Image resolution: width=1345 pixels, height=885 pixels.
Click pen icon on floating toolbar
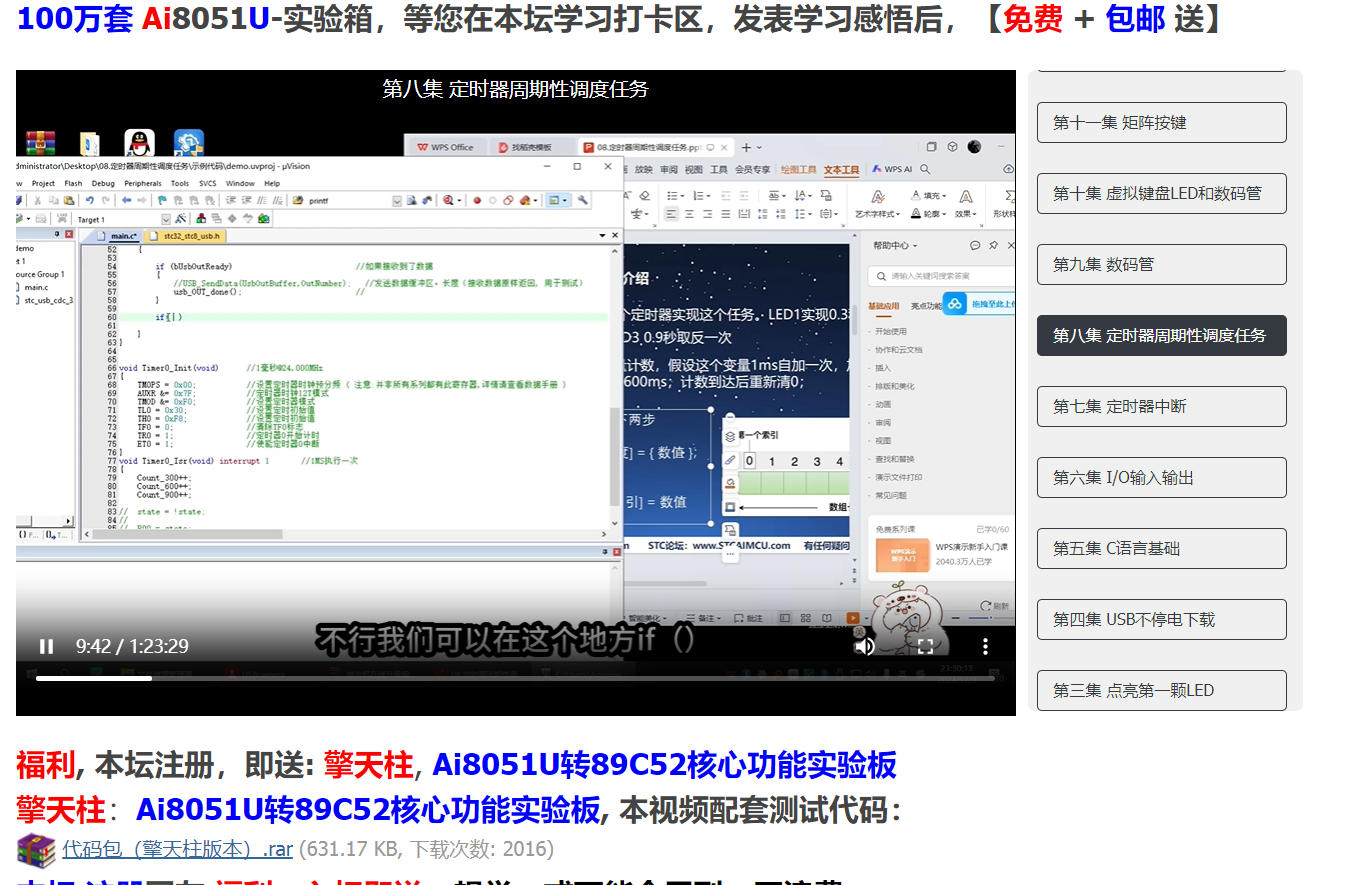tap(731, 460)
